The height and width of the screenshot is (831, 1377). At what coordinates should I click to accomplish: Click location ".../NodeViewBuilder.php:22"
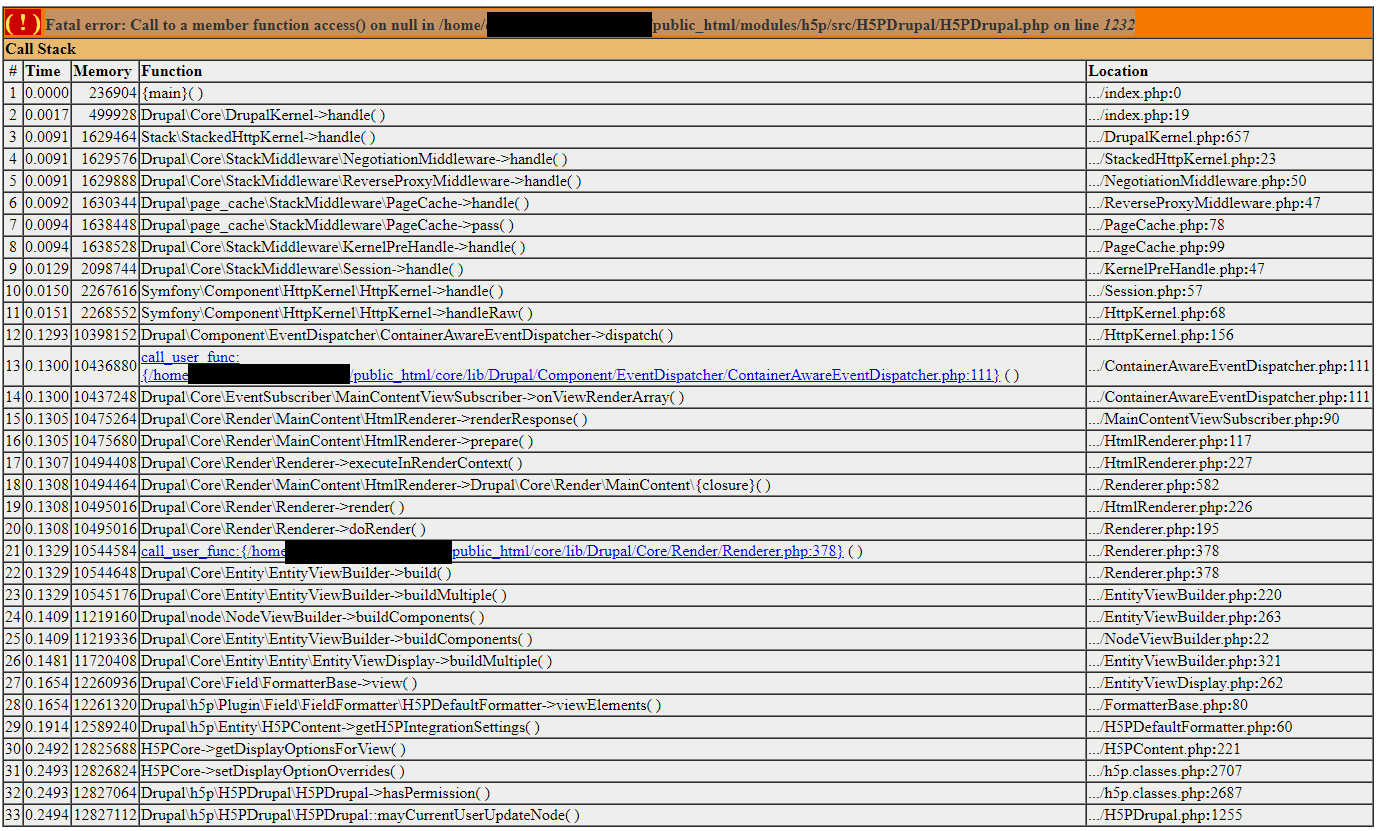coord(1177,639)
